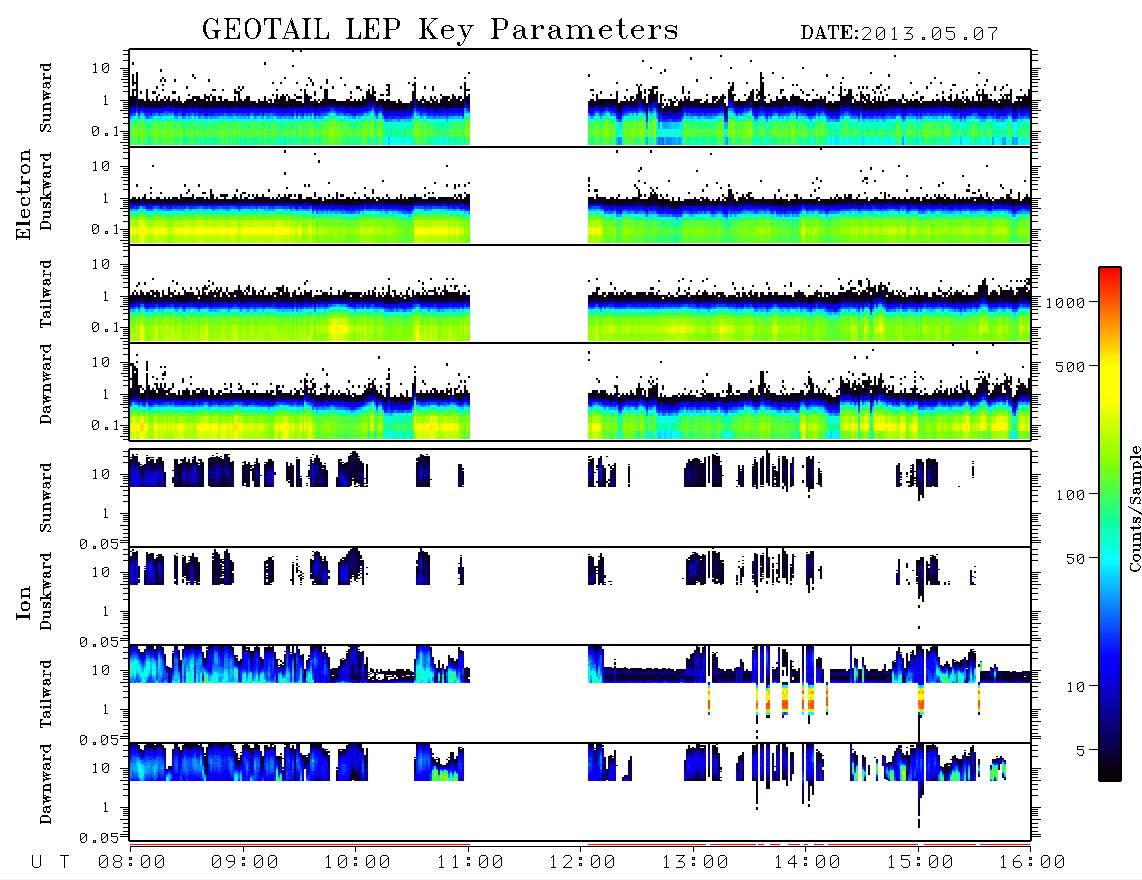Viewport: 1142px width, 880px height.
Task: Select the Ion Dawnward axis label
Action: [46, 784]
